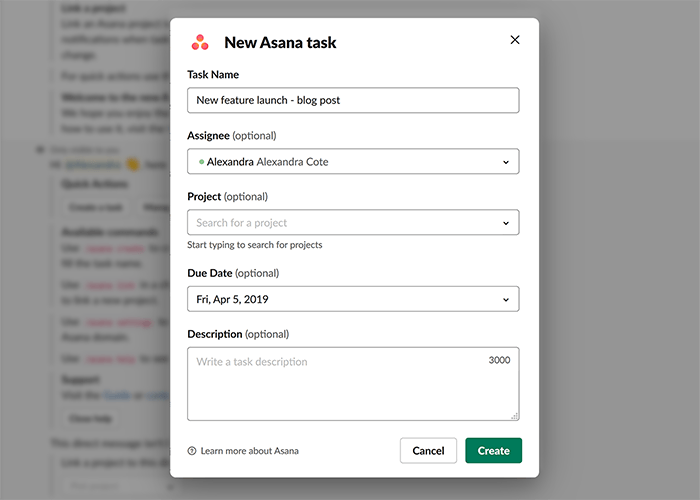Open the Assignee dropdown
The height and width of the screenshot is (500, 700).
pos(353,161)
